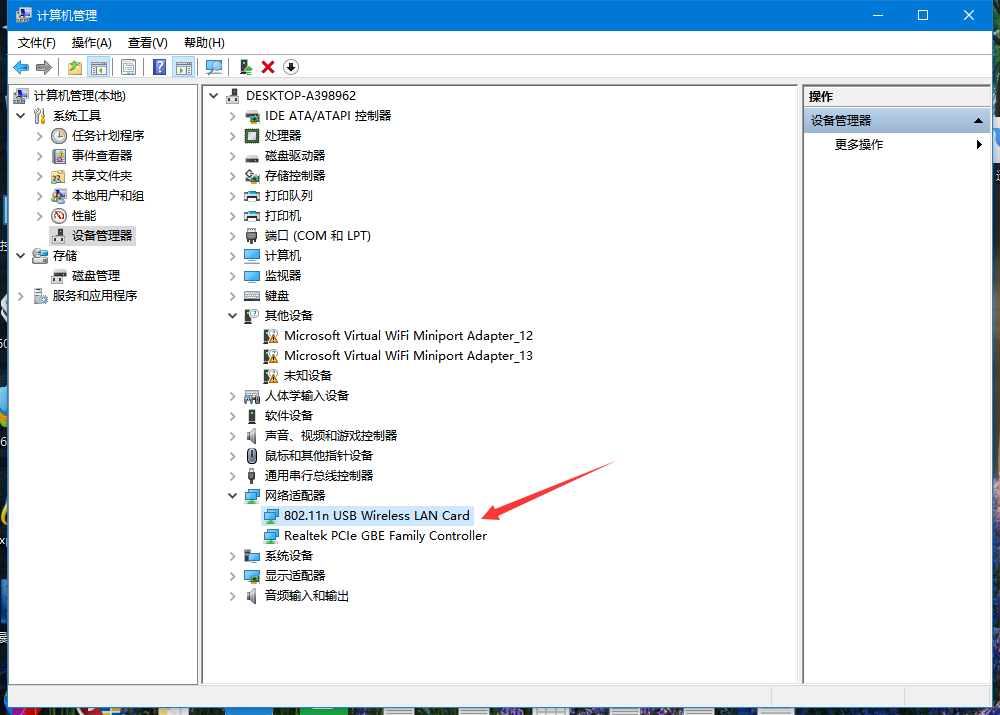Collapse Network adapters (网络适配器) category
The image size is (1000, 715).
coord(233,496)
